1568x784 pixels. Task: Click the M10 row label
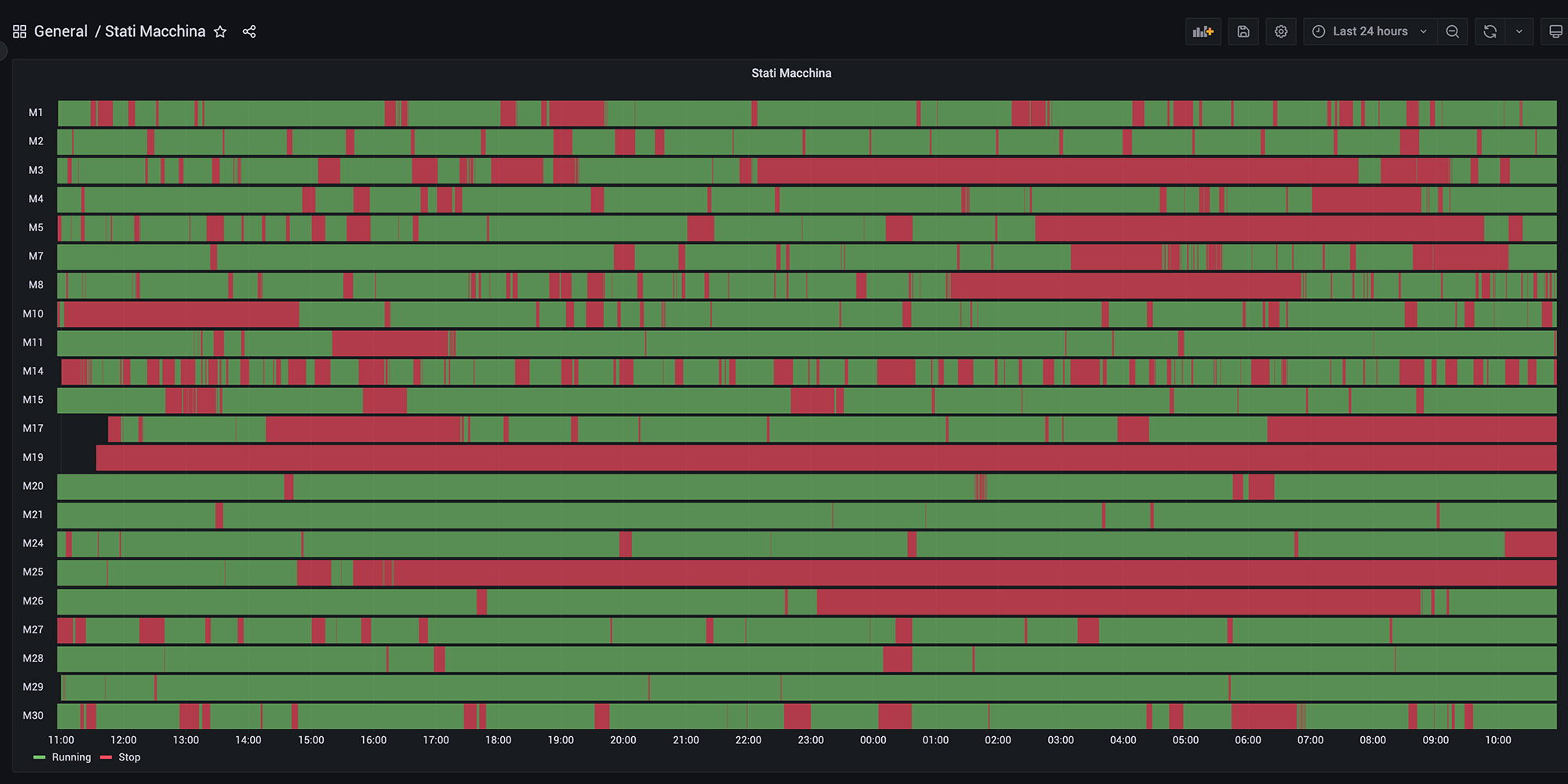[33, 314]
